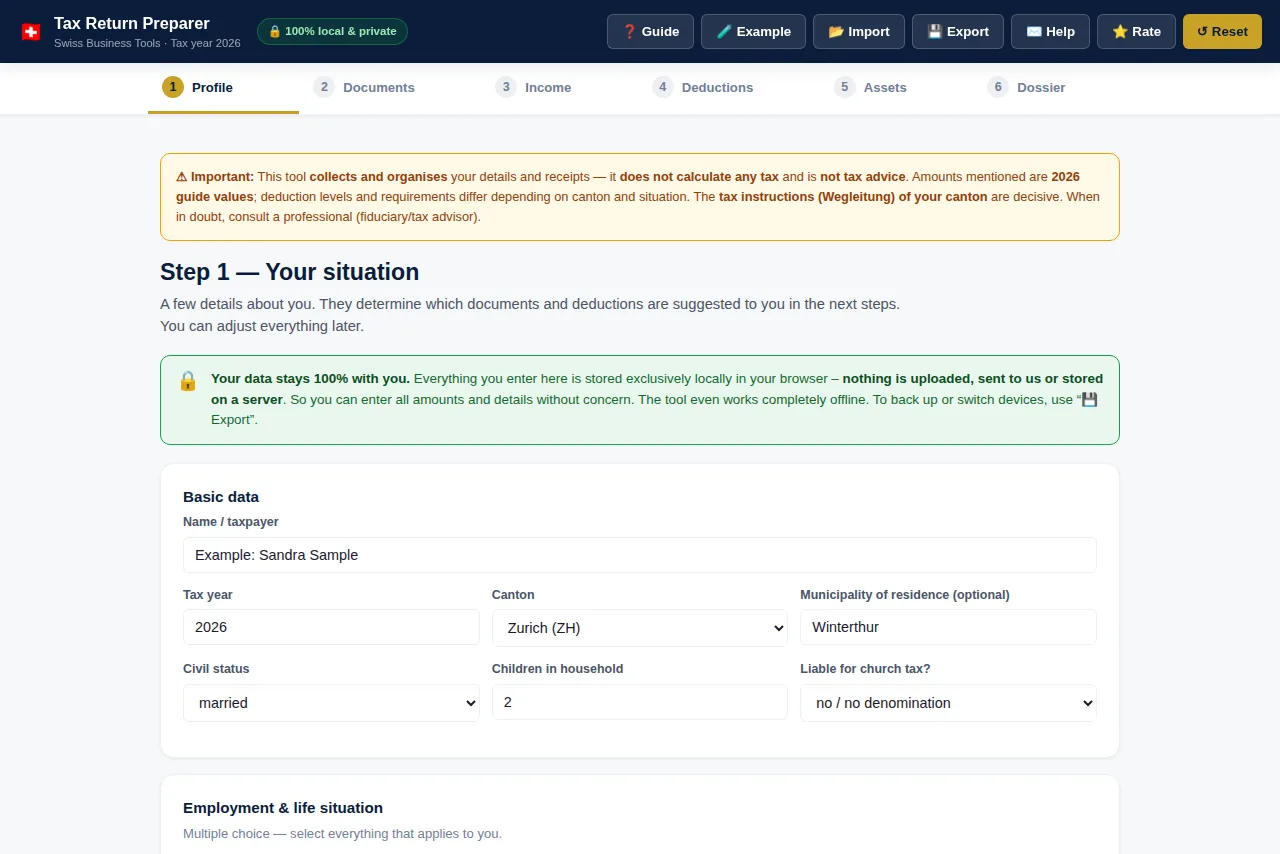Open the Help mail button
The image size is (1280, 854).
(1050, 31)
